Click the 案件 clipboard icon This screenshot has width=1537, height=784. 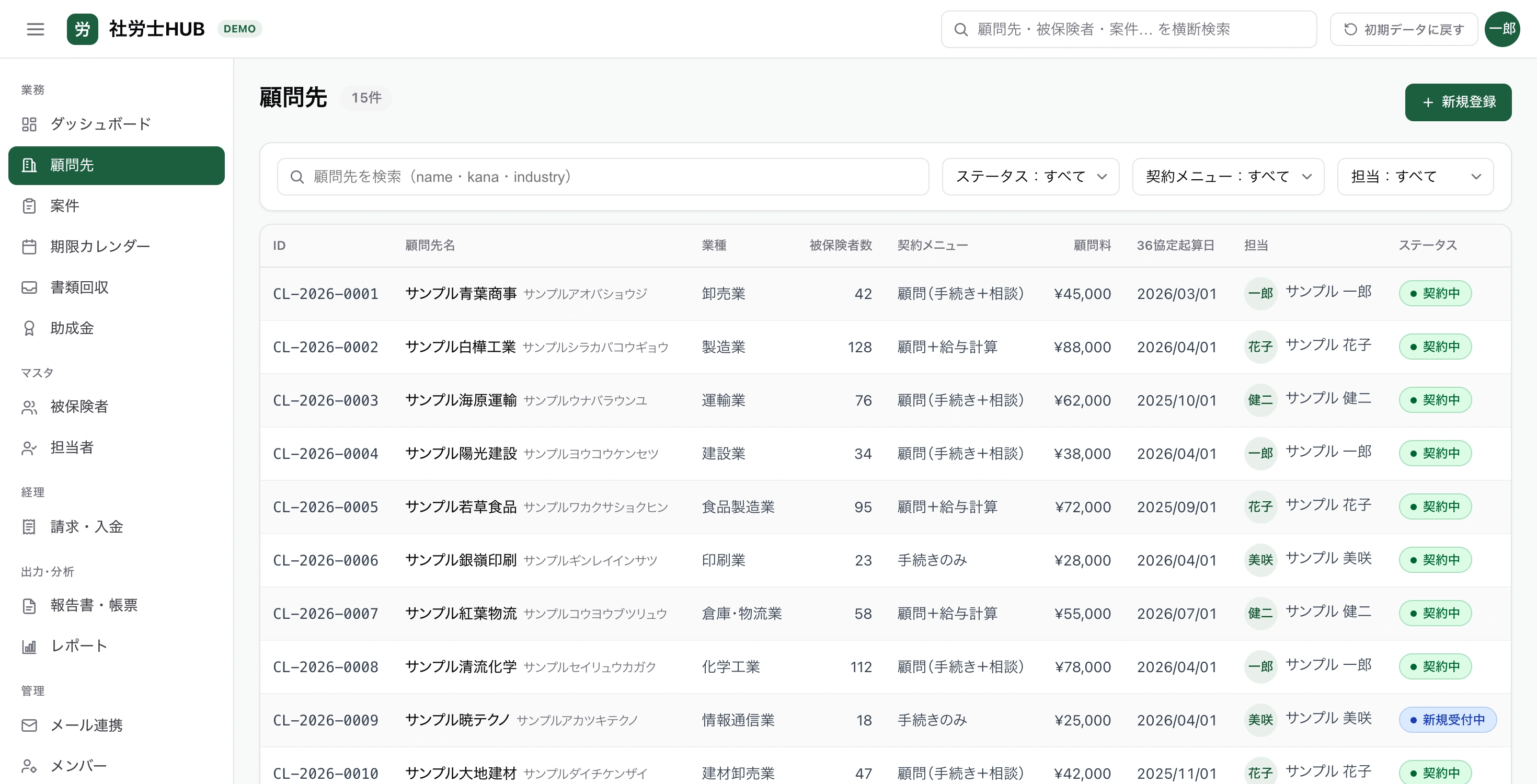pos(29,206)
